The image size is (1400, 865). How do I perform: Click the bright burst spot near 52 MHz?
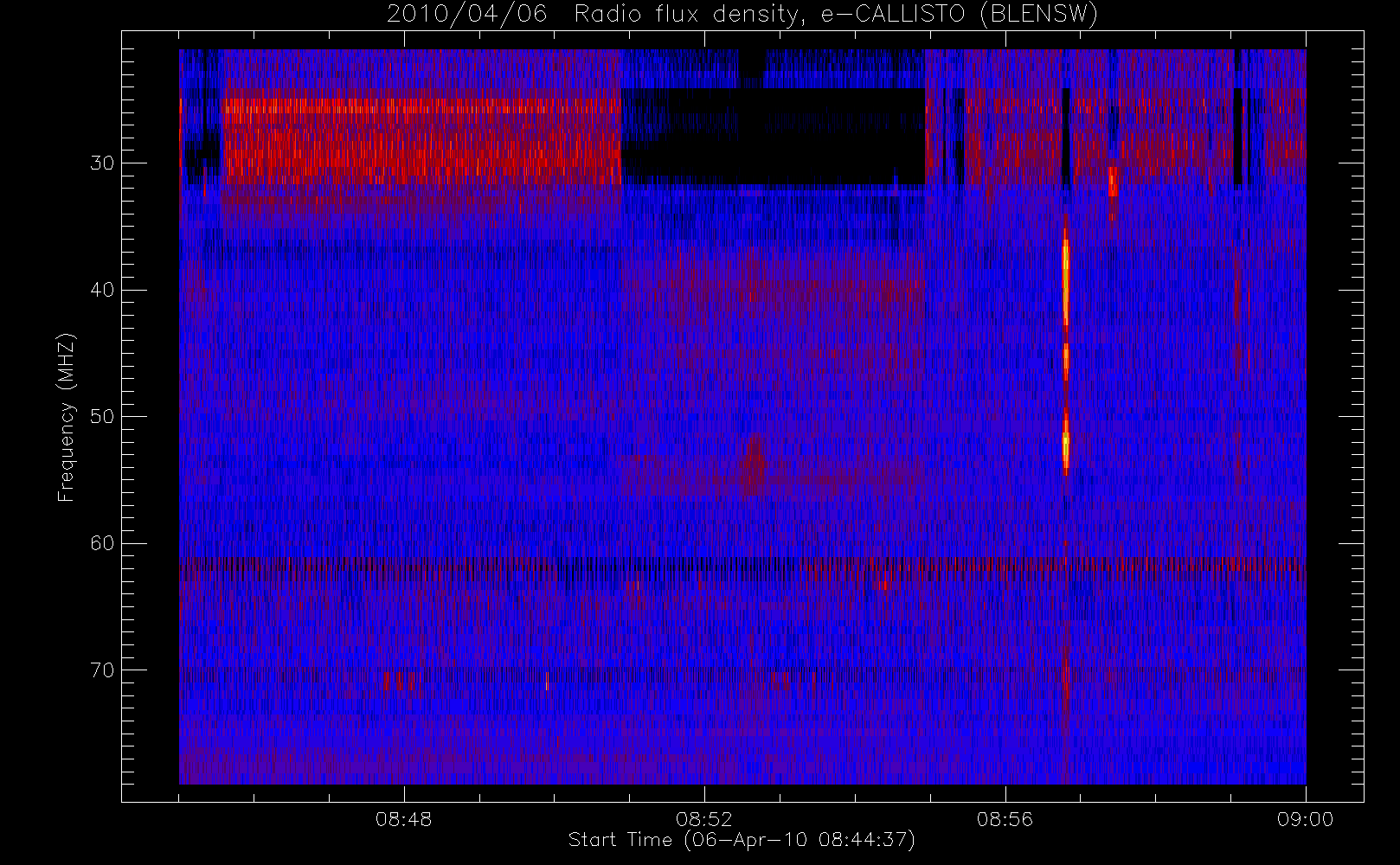coord(1066,441)
